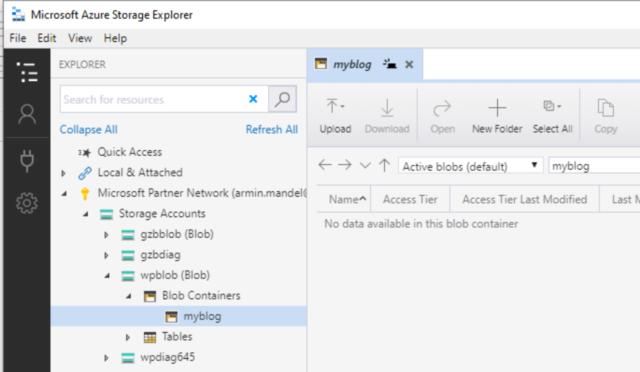The width and height of the screenshot is (640, 372).
Task: Navigate up with the up arrow
Action: (384, 165)
